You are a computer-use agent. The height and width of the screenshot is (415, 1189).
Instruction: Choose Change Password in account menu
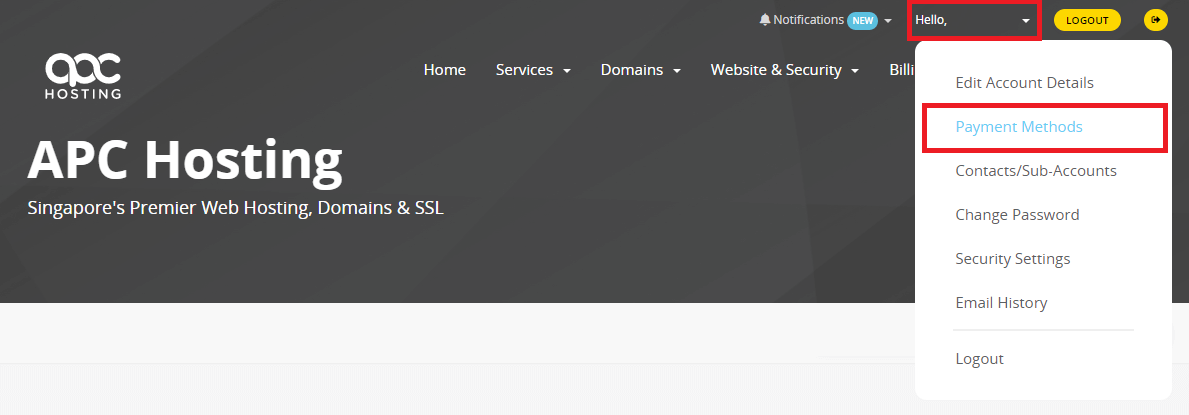point(1017,215)
